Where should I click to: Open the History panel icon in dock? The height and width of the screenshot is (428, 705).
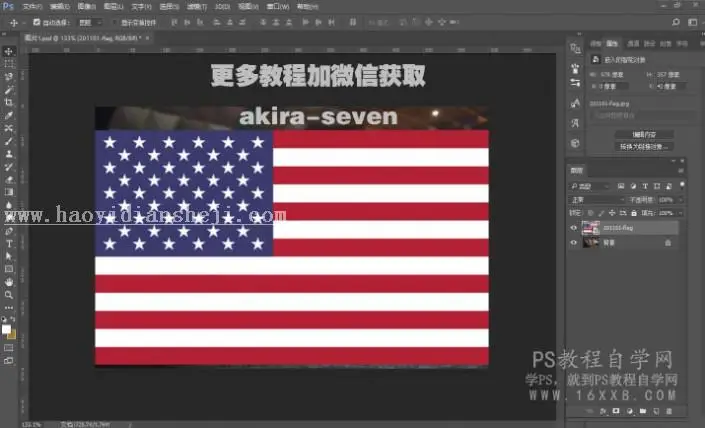pos(575,48)
